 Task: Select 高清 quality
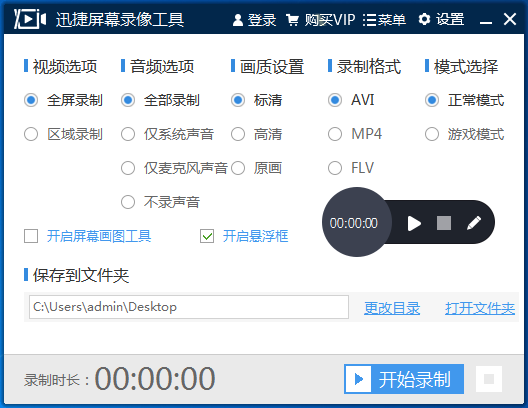[x=257, y=134]
